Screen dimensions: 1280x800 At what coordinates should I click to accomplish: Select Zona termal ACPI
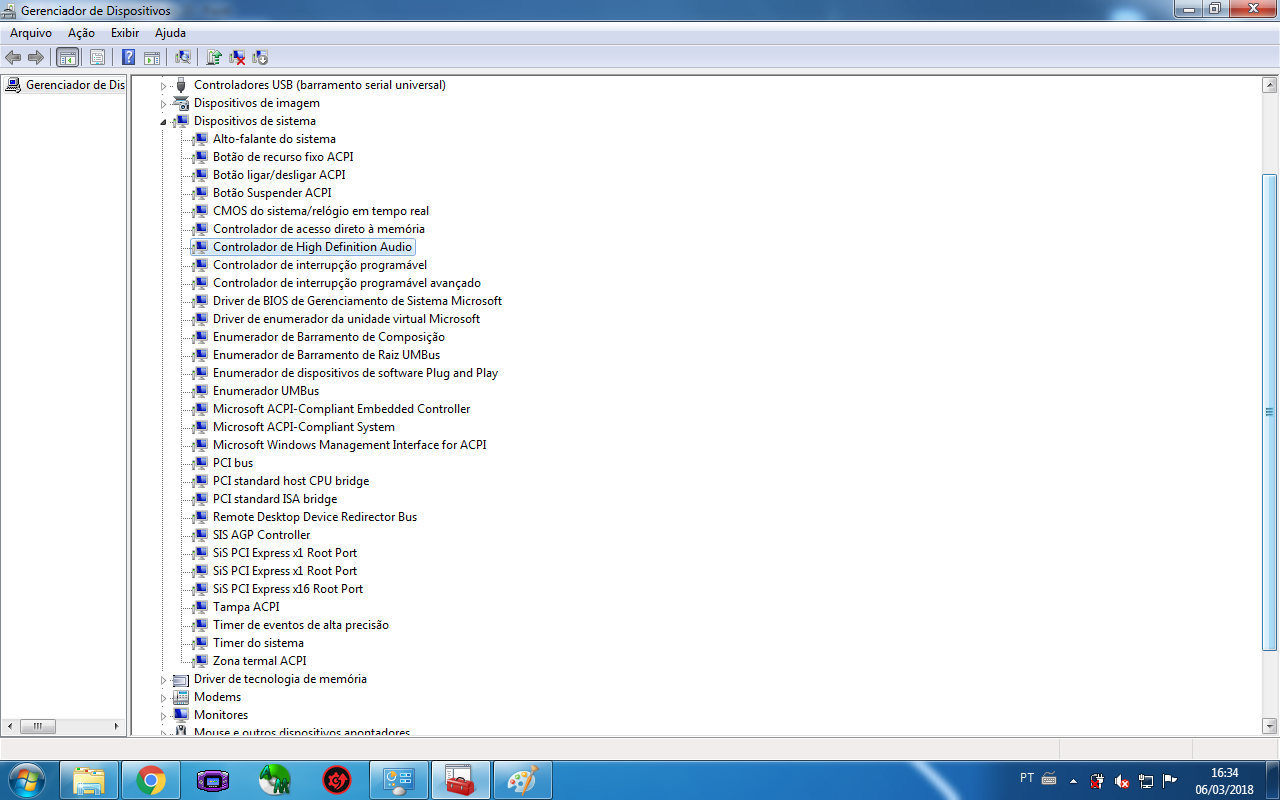click(260, 661)
